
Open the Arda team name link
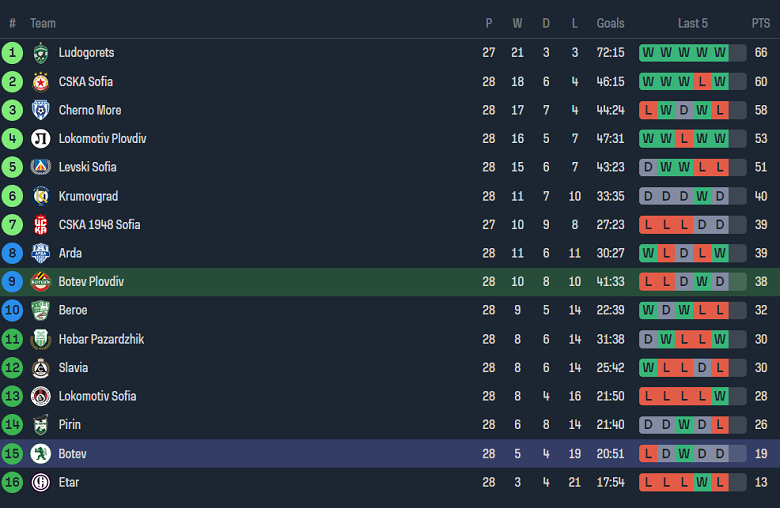click(70, 253)
